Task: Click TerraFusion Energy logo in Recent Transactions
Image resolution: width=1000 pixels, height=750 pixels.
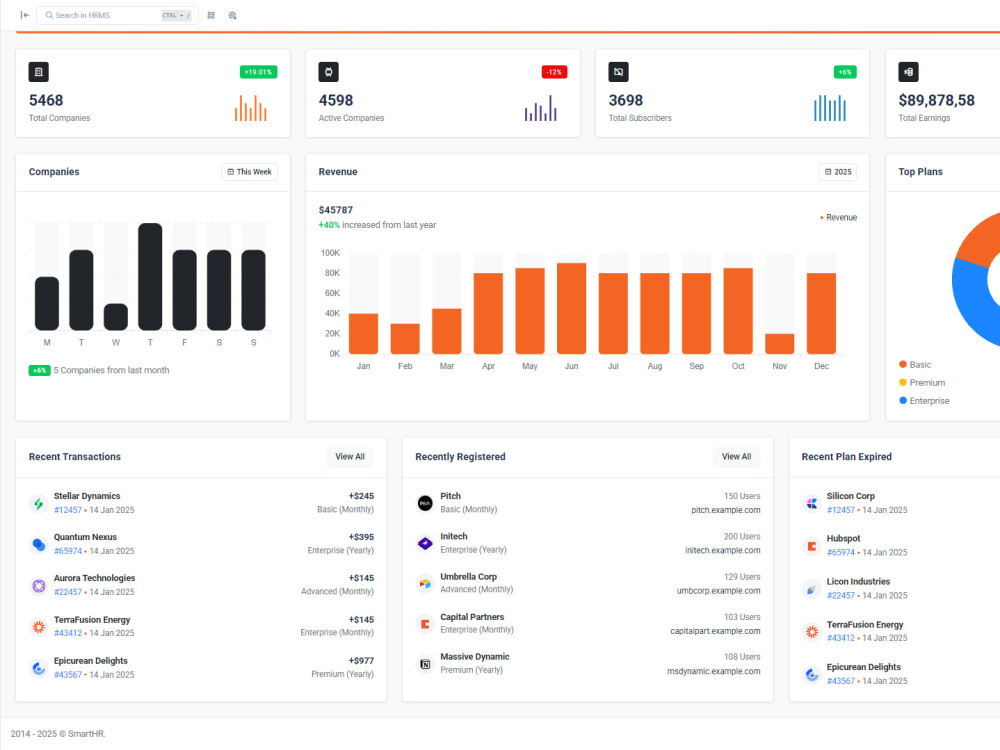Action: (x=39, y=627)
